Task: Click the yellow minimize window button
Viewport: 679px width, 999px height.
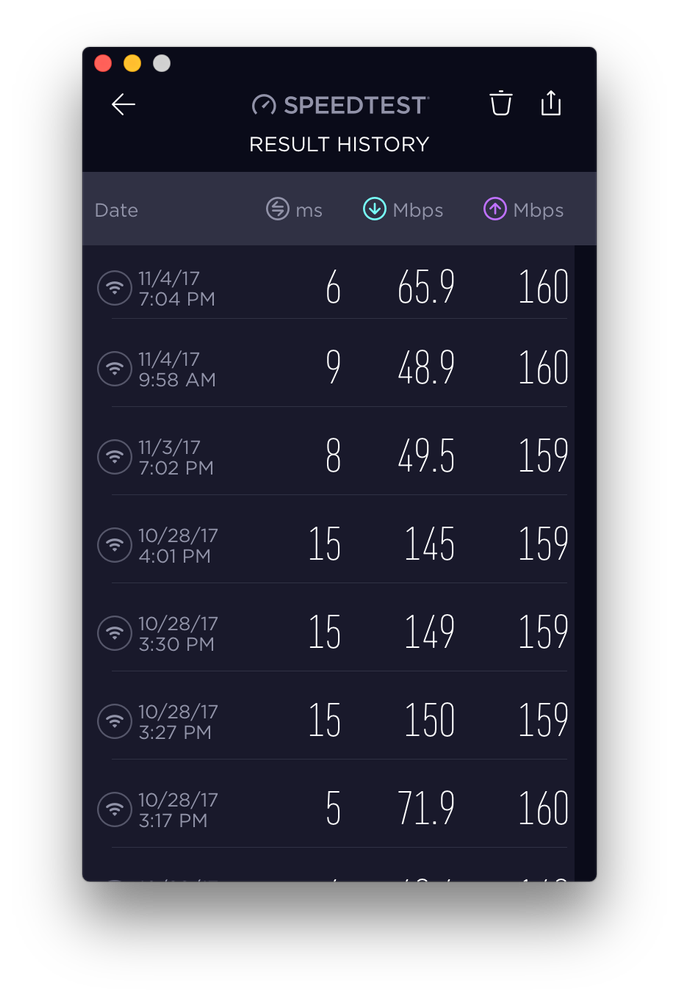Action: tap(132, 62)
